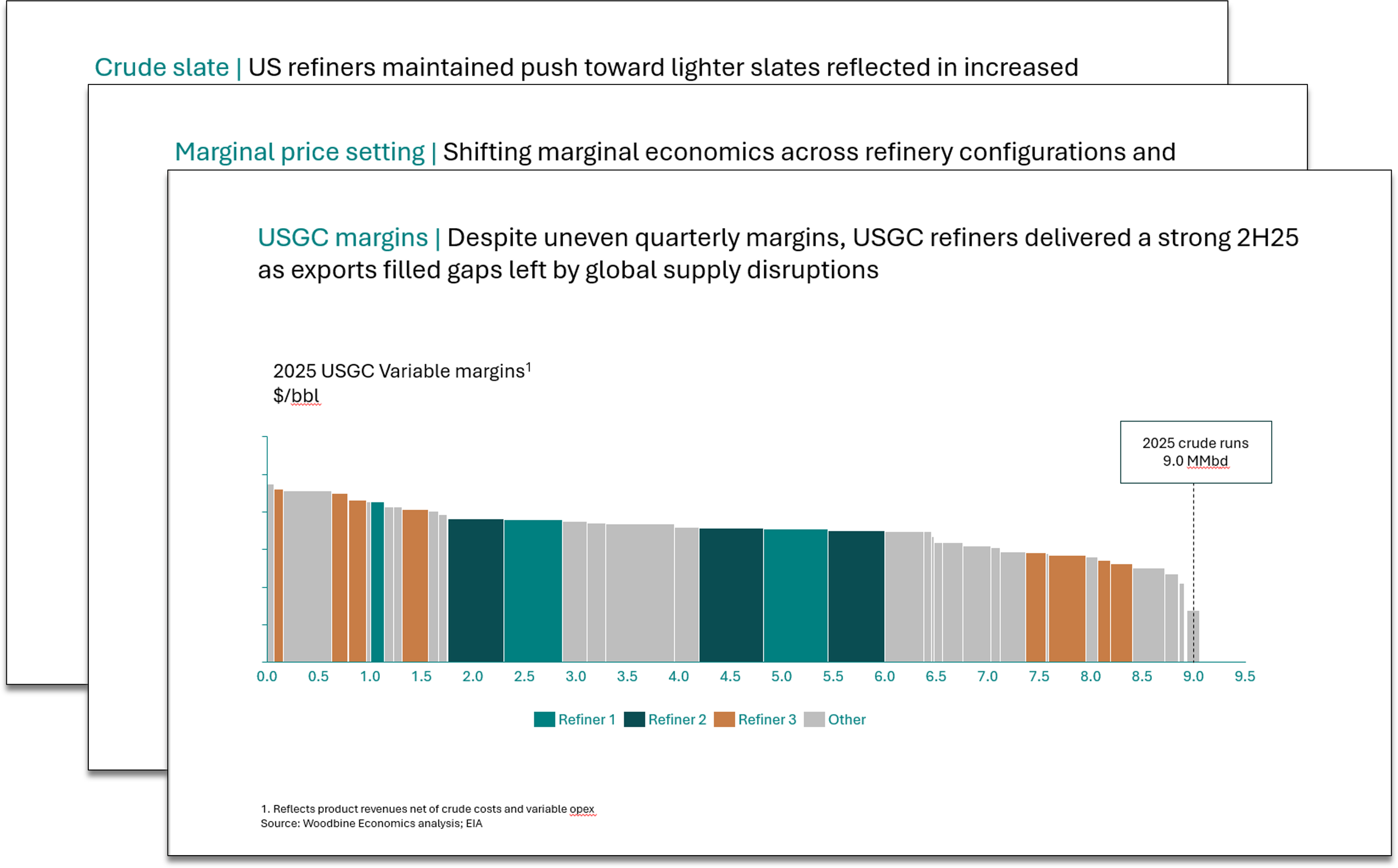Viewport: 1398px width, 868px height.
Task: Select the Refiner 1 legend color swatch
Action: click(x=545, y=720)
